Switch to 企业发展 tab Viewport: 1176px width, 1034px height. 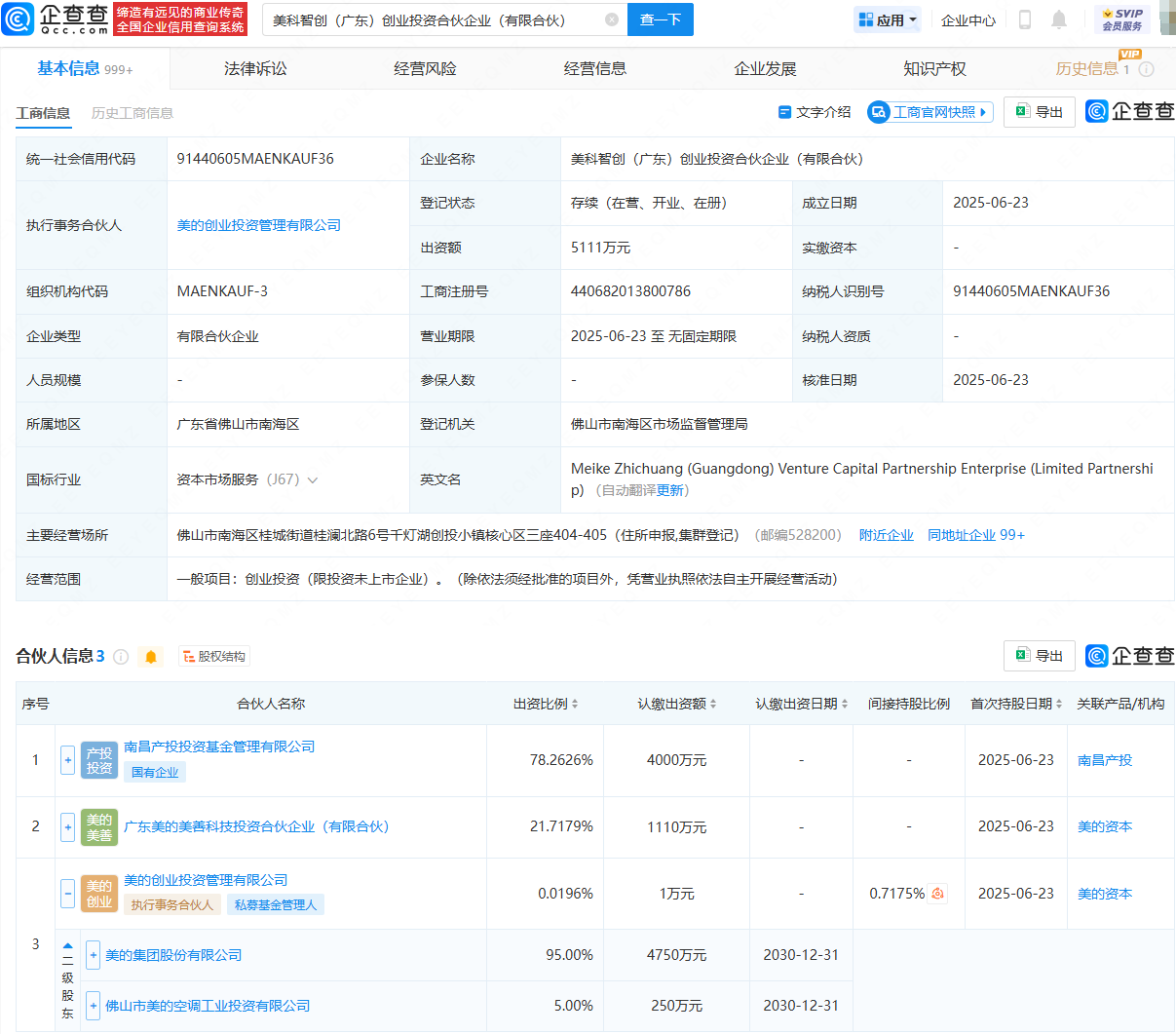(765, 69)
